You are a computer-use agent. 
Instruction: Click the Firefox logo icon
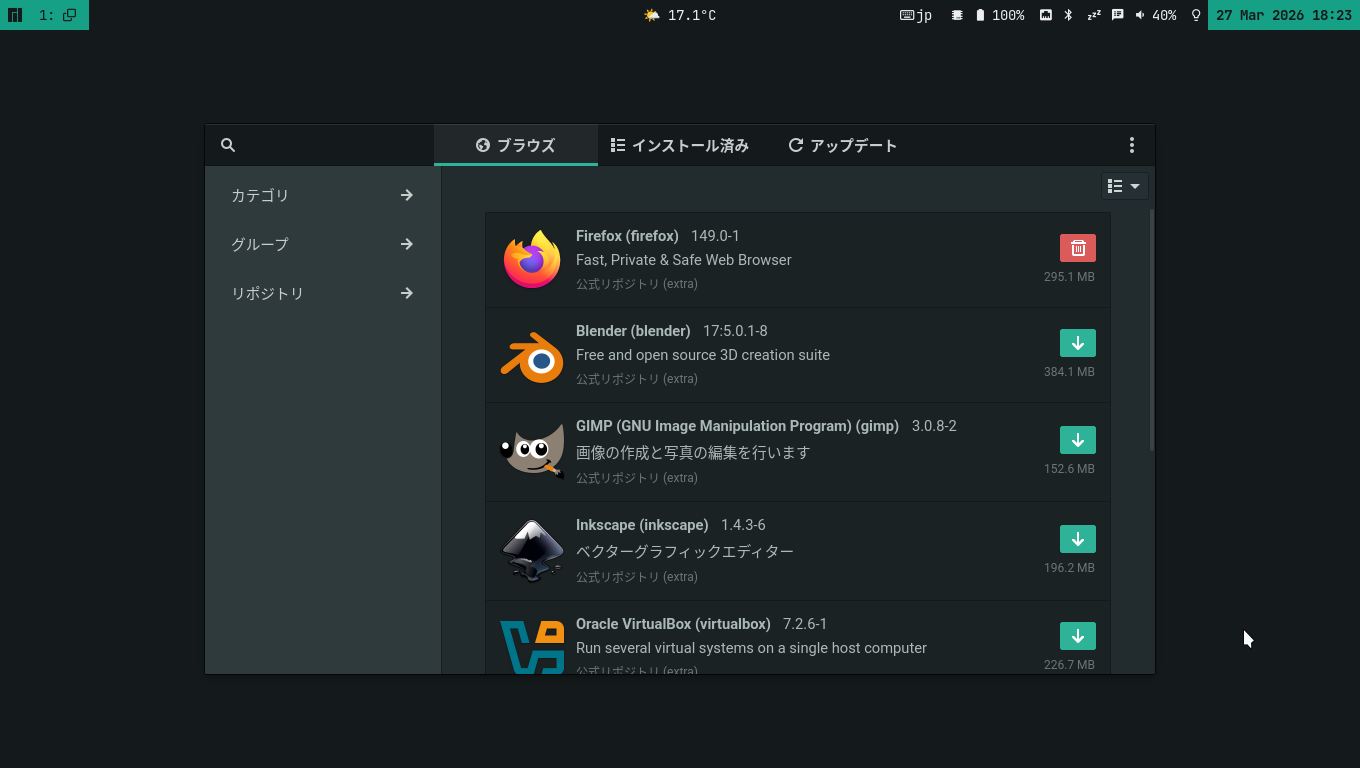point(532,259)
